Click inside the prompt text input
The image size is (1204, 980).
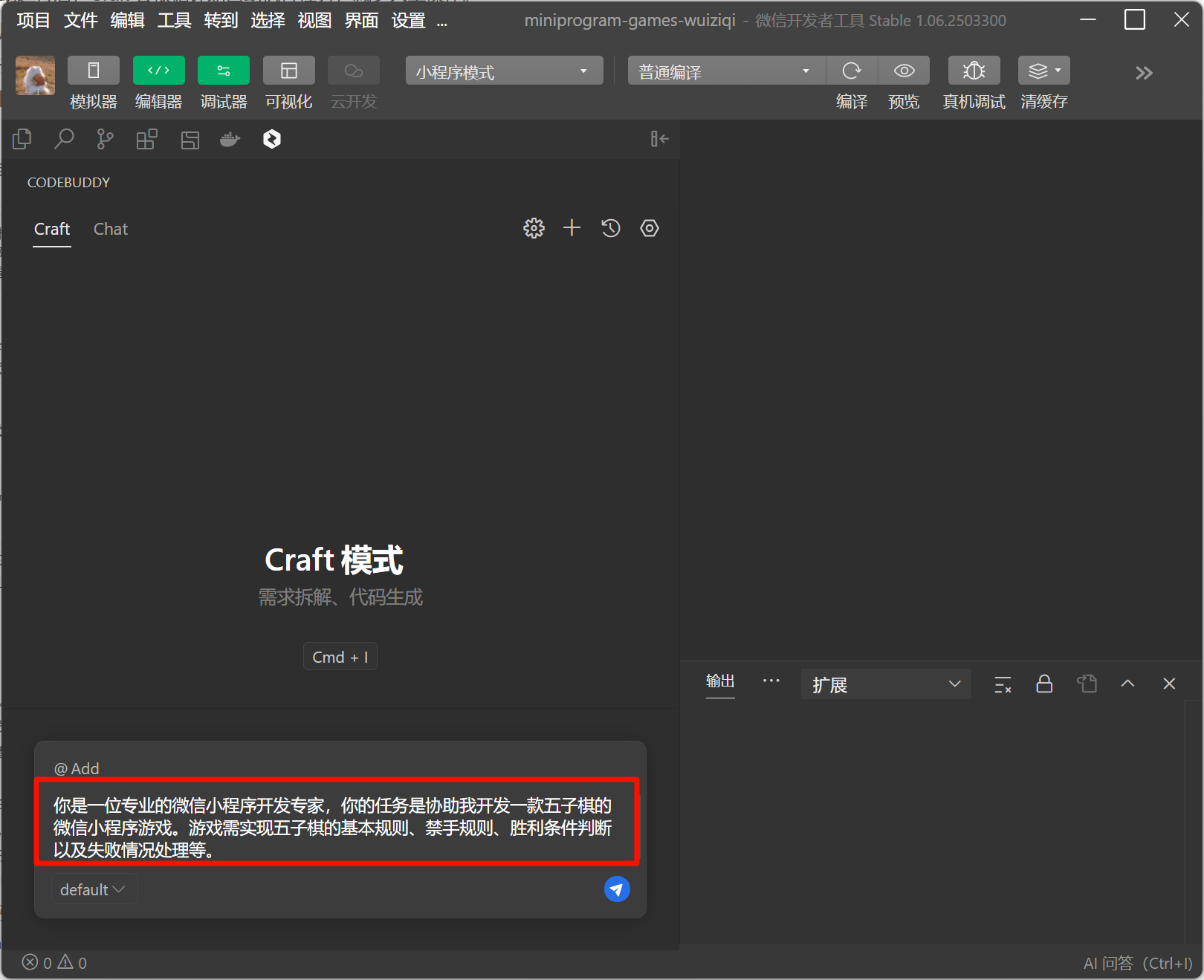(334, 827)
